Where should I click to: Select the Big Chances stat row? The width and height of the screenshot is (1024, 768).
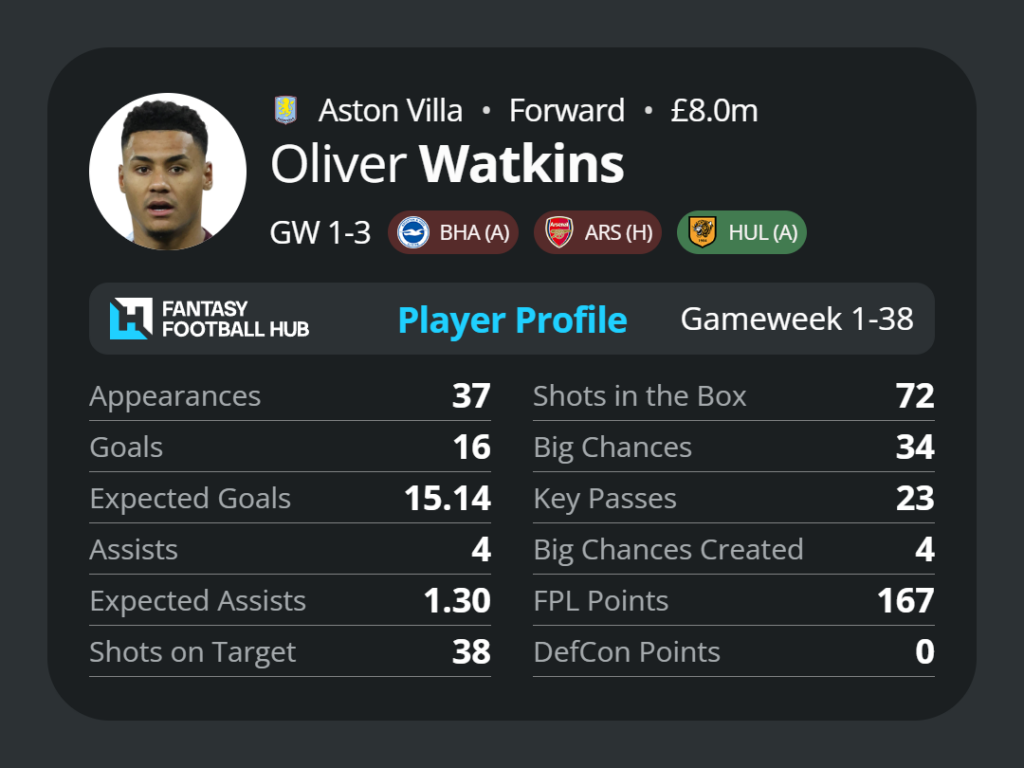(734, 447)
